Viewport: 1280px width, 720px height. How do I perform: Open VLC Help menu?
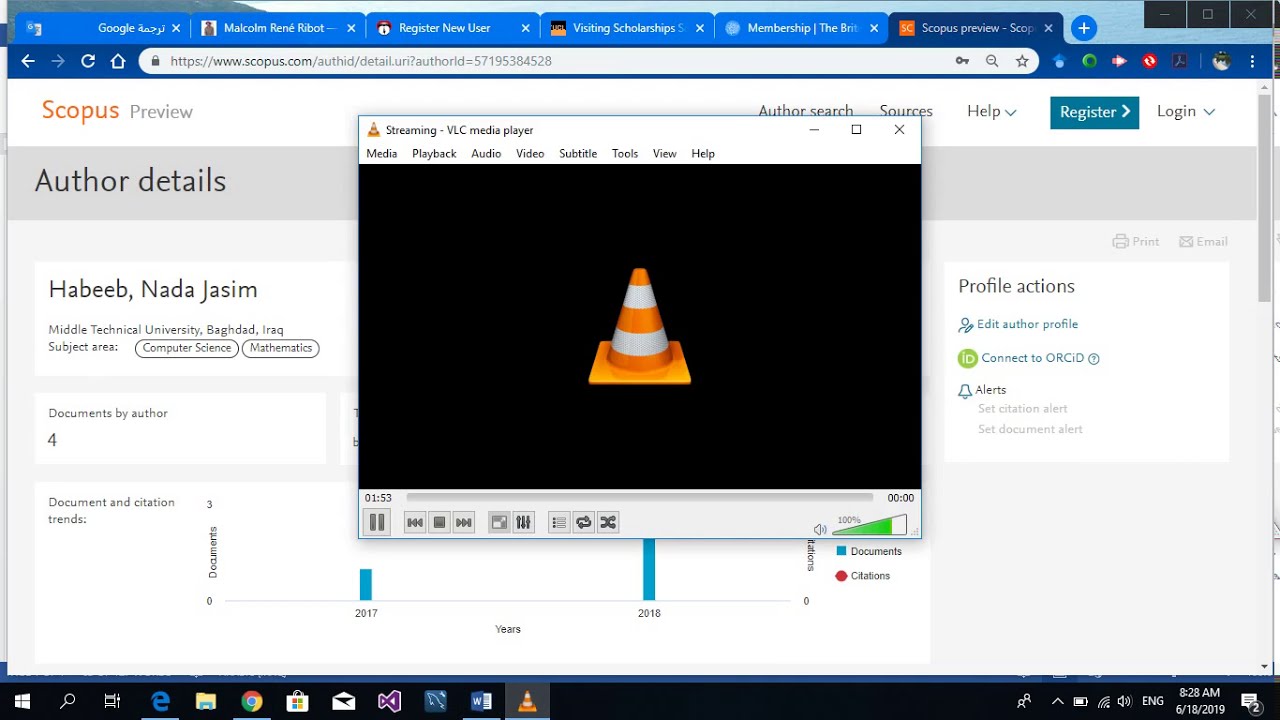(x=703, y=153)
